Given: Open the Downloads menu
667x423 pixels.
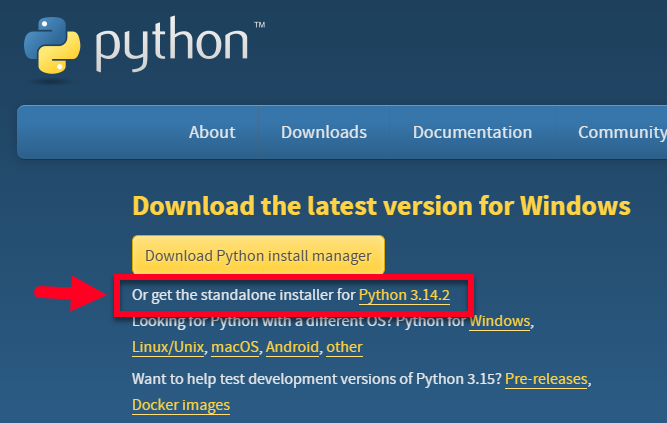Looking at the screenshot, I should (x=324, y=132).
